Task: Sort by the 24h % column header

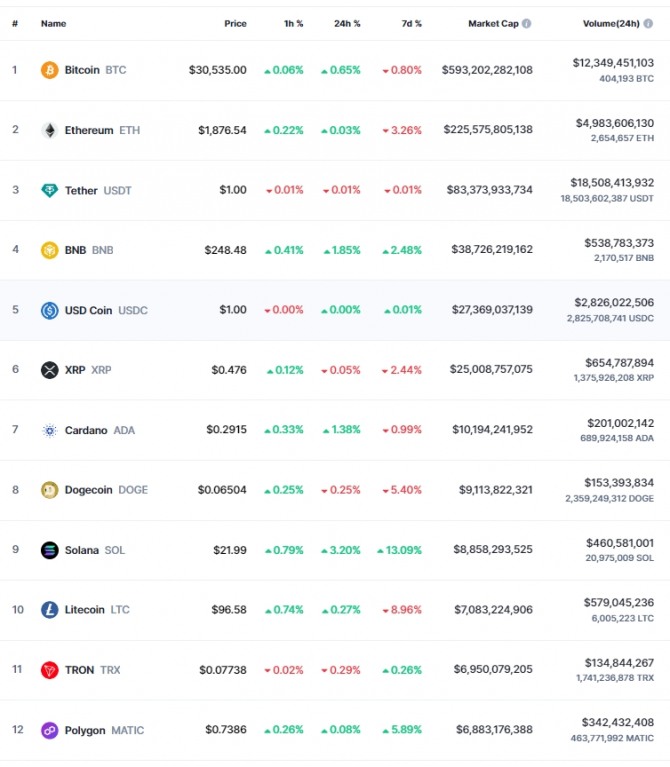Action: click(x=347, y=23)
